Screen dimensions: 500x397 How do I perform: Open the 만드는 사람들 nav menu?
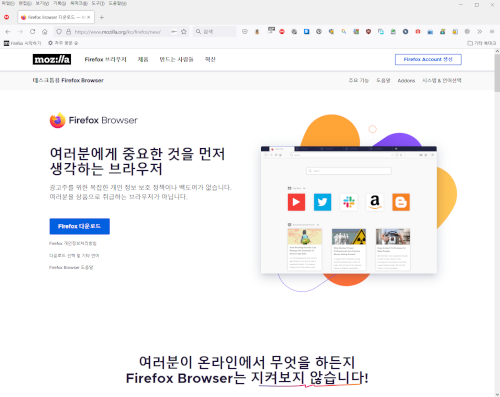point(176,59)
